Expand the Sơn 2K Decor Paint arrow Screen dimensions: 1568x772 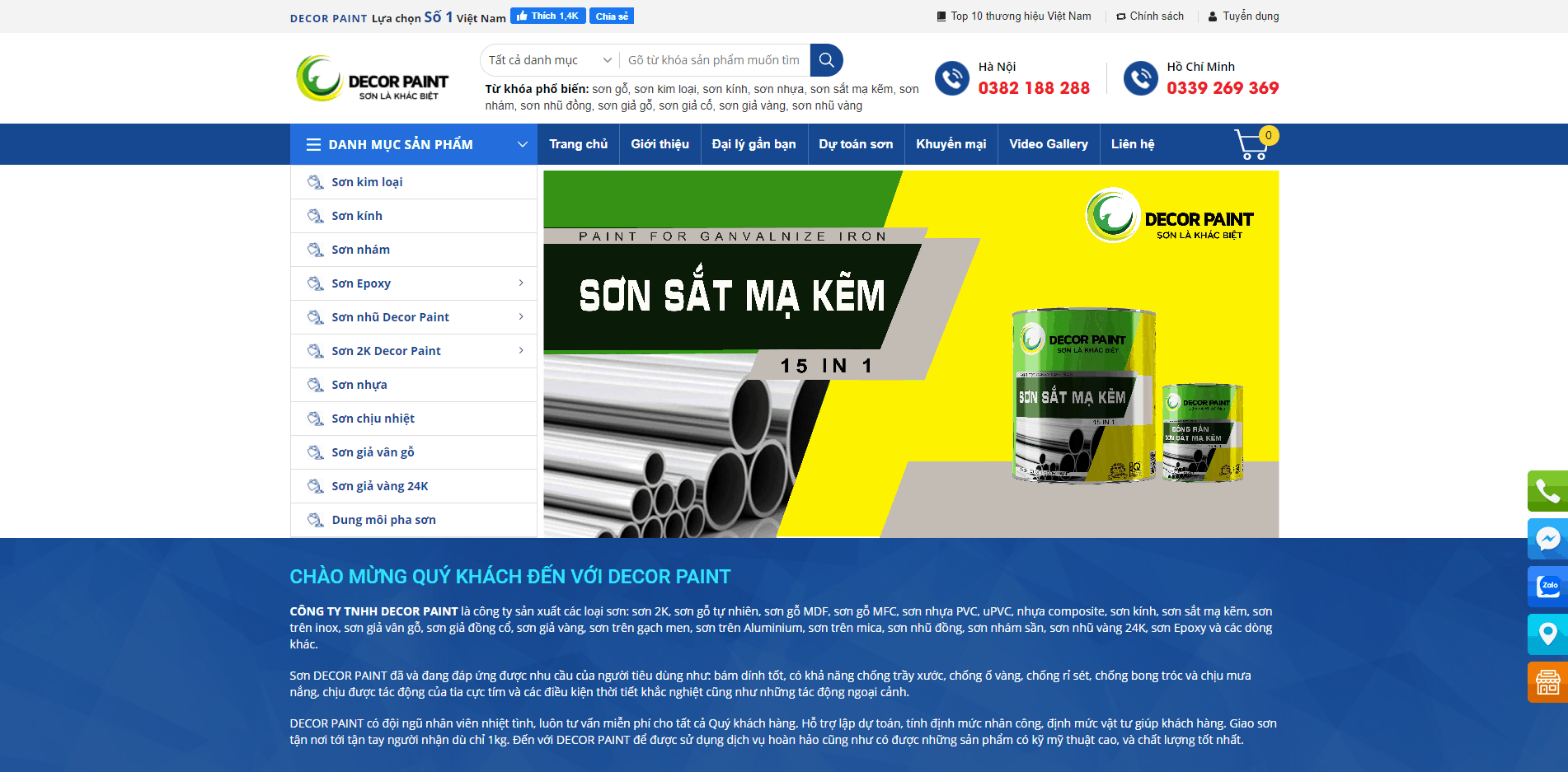pos(521,351)
